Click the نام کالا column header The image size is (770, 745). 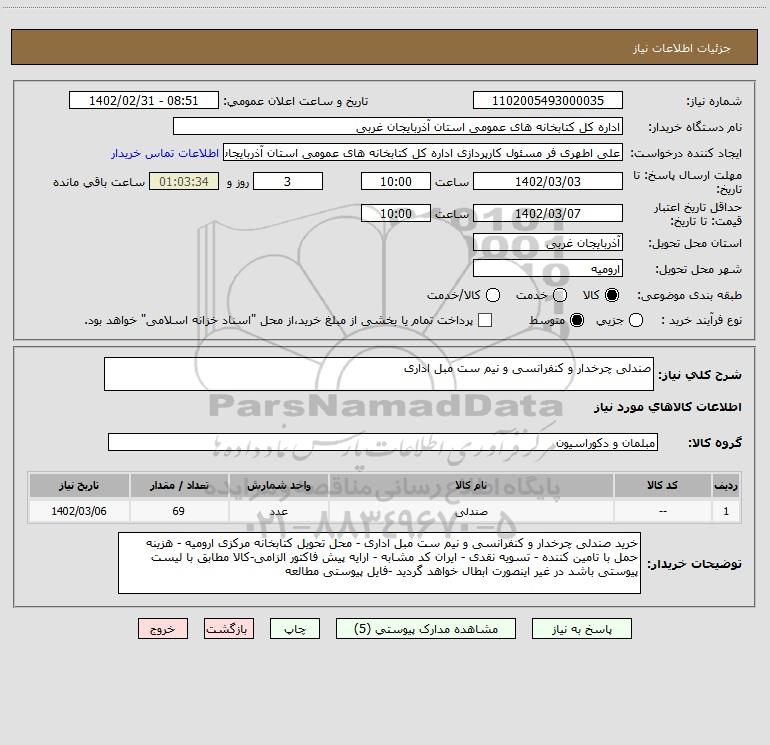point(471,486)
